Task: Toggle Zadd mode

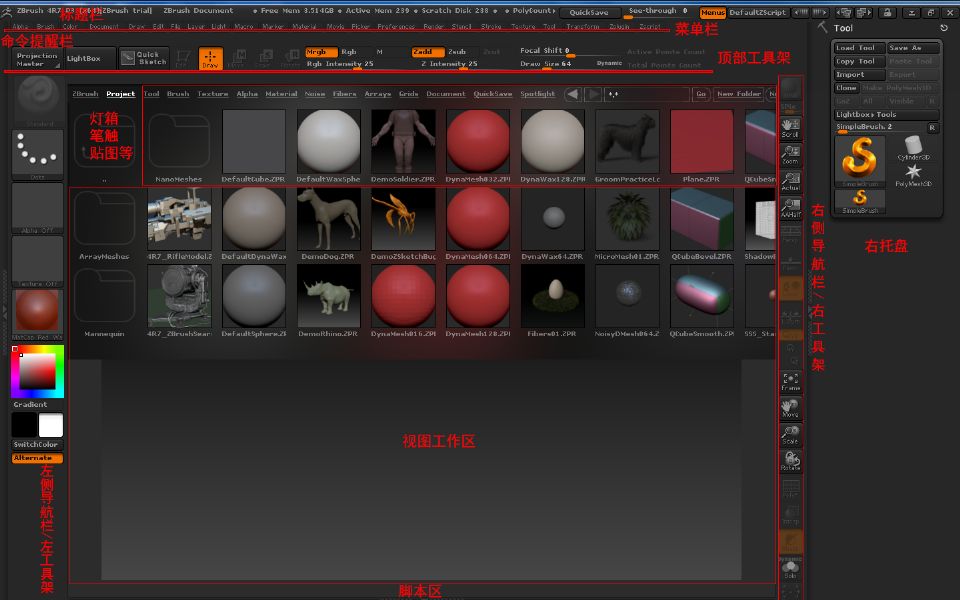Action: tap(426, 52)
